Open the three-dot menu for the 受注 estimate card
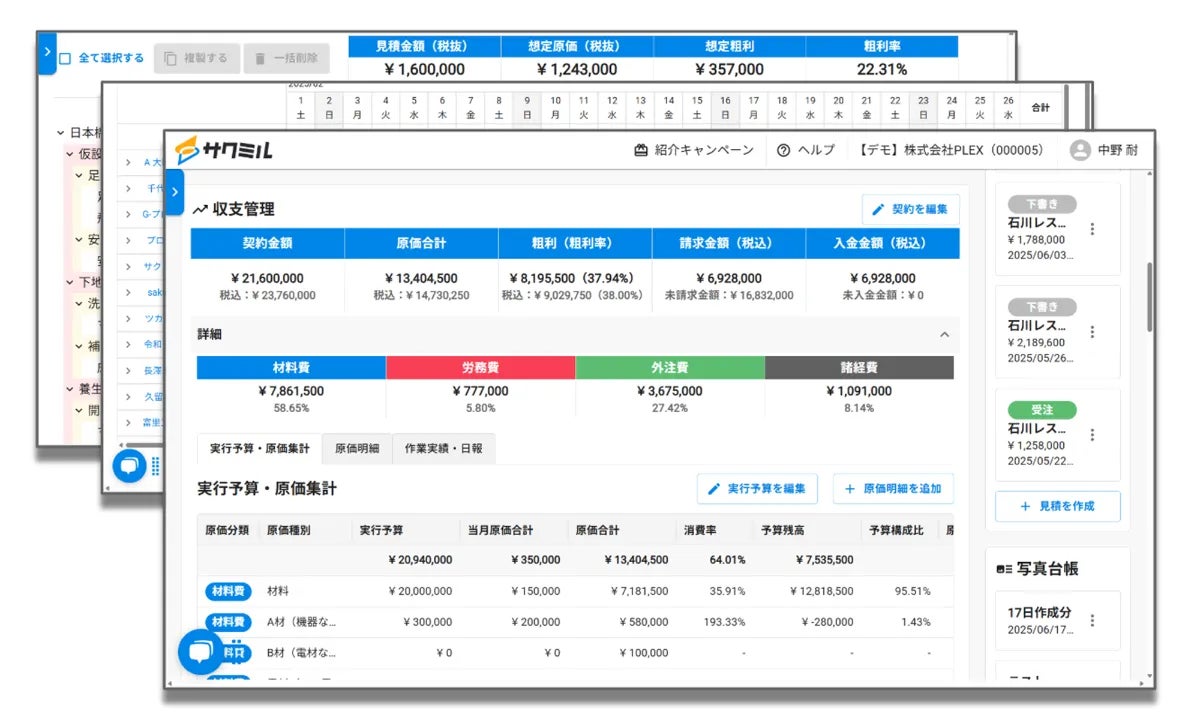Viewport: 1200px width, 720px height. click(x=1092, y=435)
